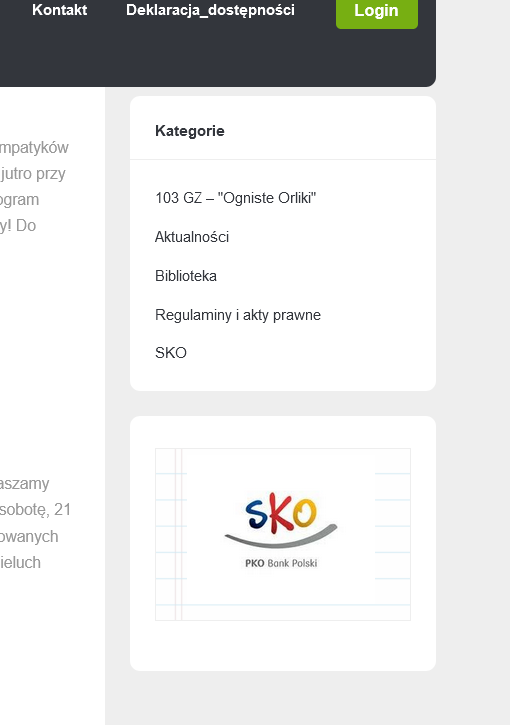This screenshot has height=725, width=510.
Task: Click excerpt text line ending "owanych"
Action: pyautogui.click(x=29, y=536)
